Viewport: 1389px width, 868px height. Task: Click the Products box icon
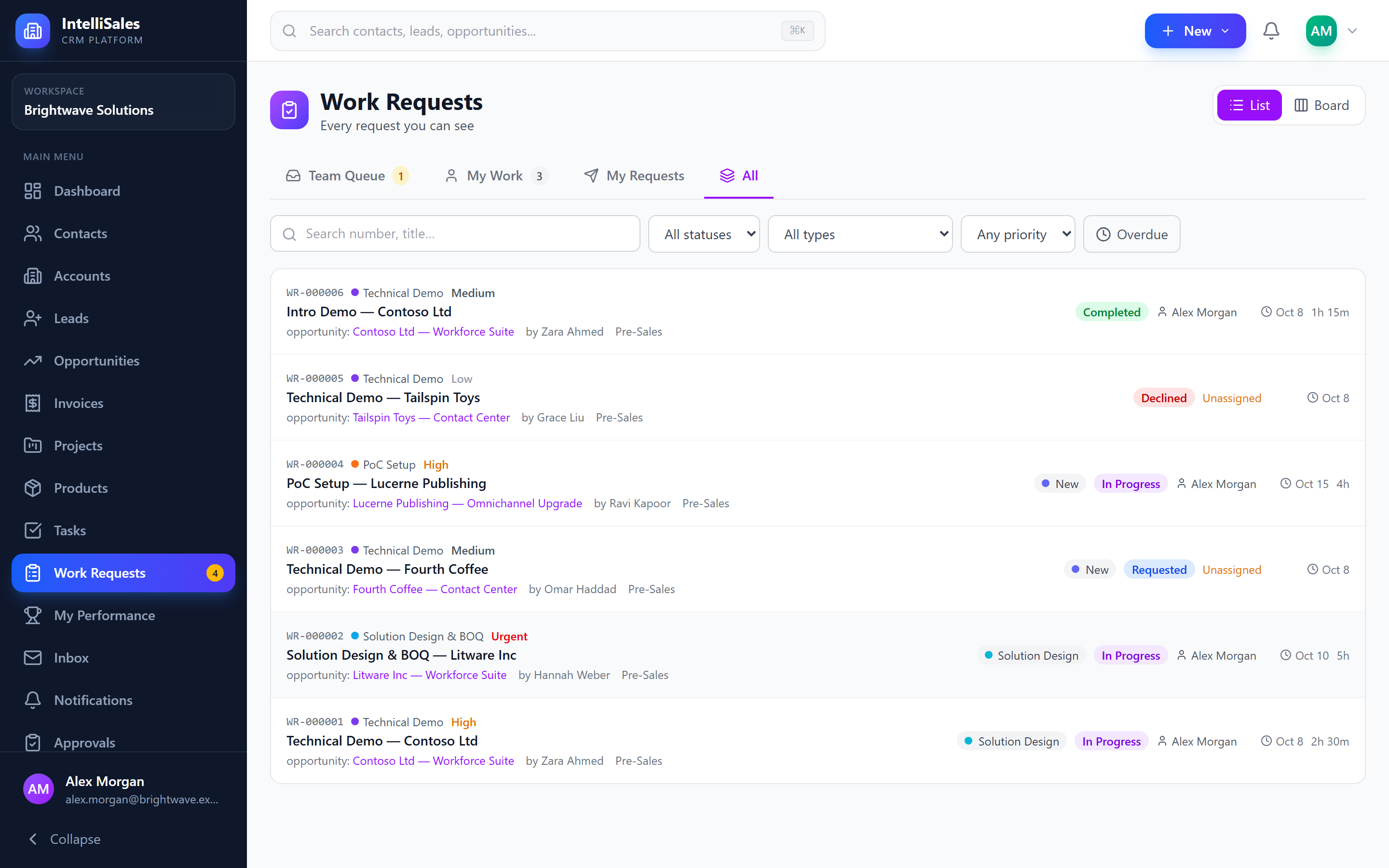[33, 488]
